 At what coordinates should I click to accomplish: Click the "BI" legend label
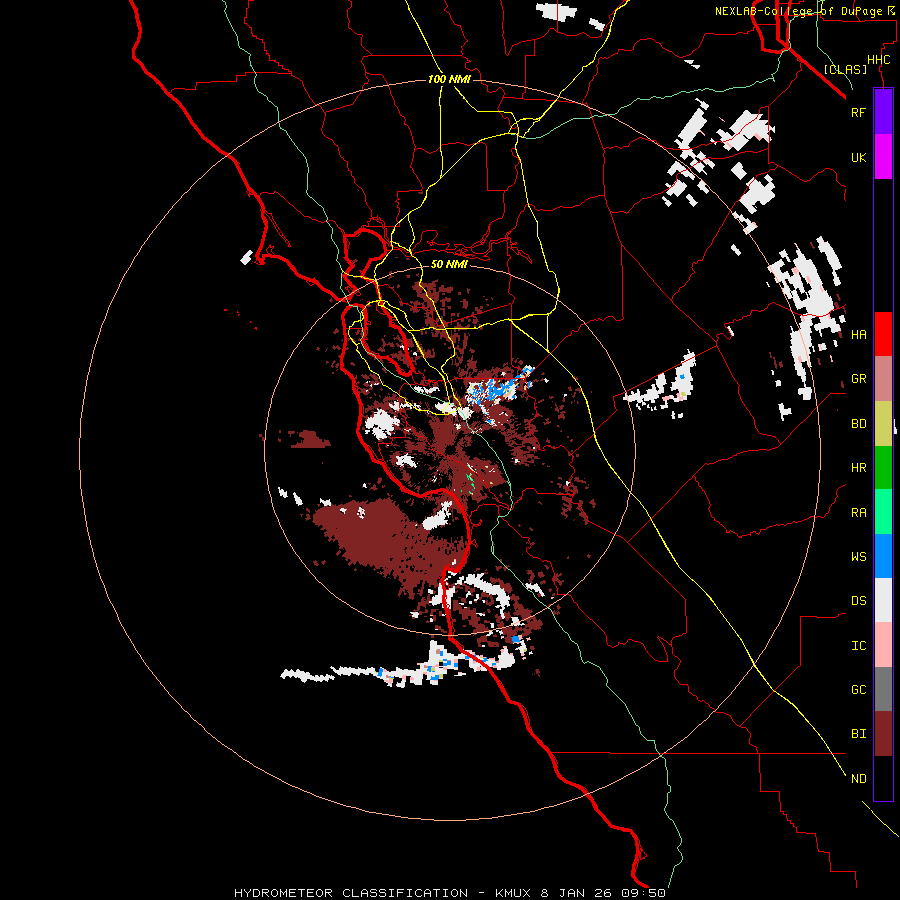pos(858,734)
